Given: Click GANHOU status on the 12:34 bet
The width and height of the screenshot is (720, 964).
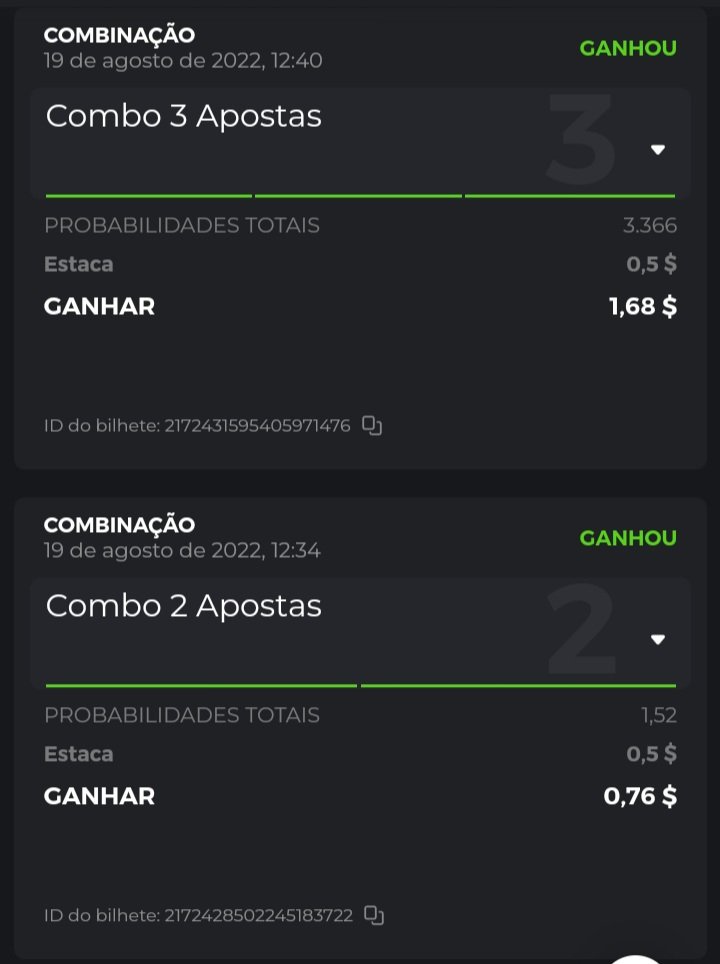Looking at the screenshot, I should click(x=628, y=538).
